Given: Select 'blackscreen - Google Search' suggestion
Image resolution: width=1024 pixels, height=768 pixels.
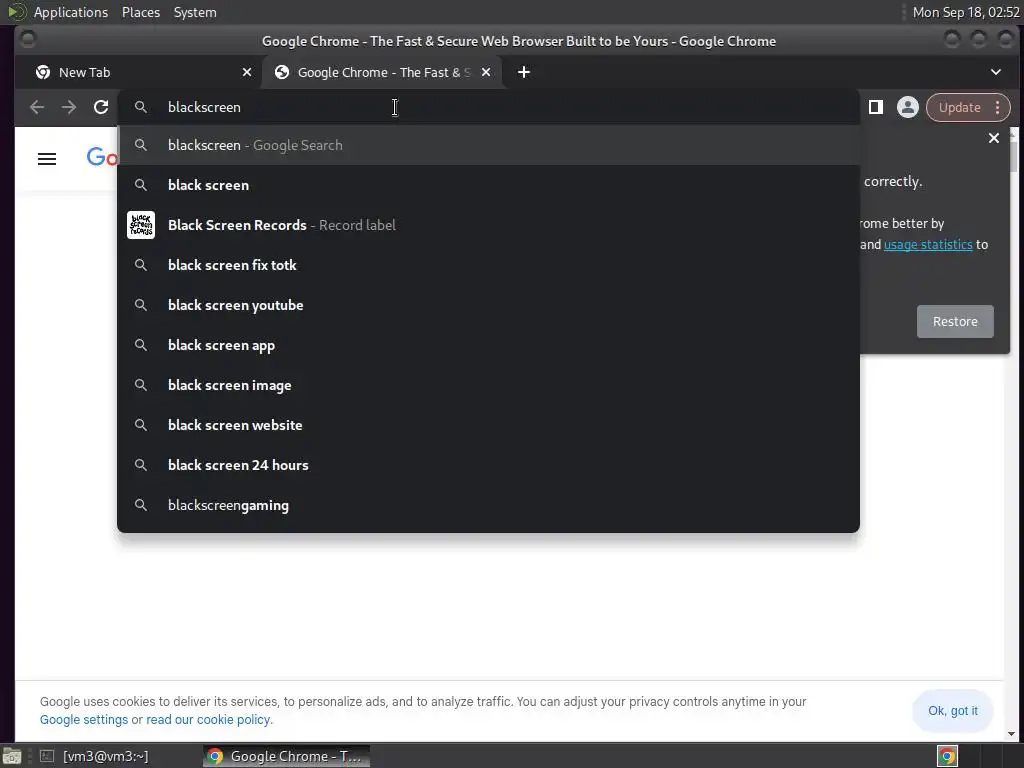Looking at the screenshot, I should [x=488, y=145].
